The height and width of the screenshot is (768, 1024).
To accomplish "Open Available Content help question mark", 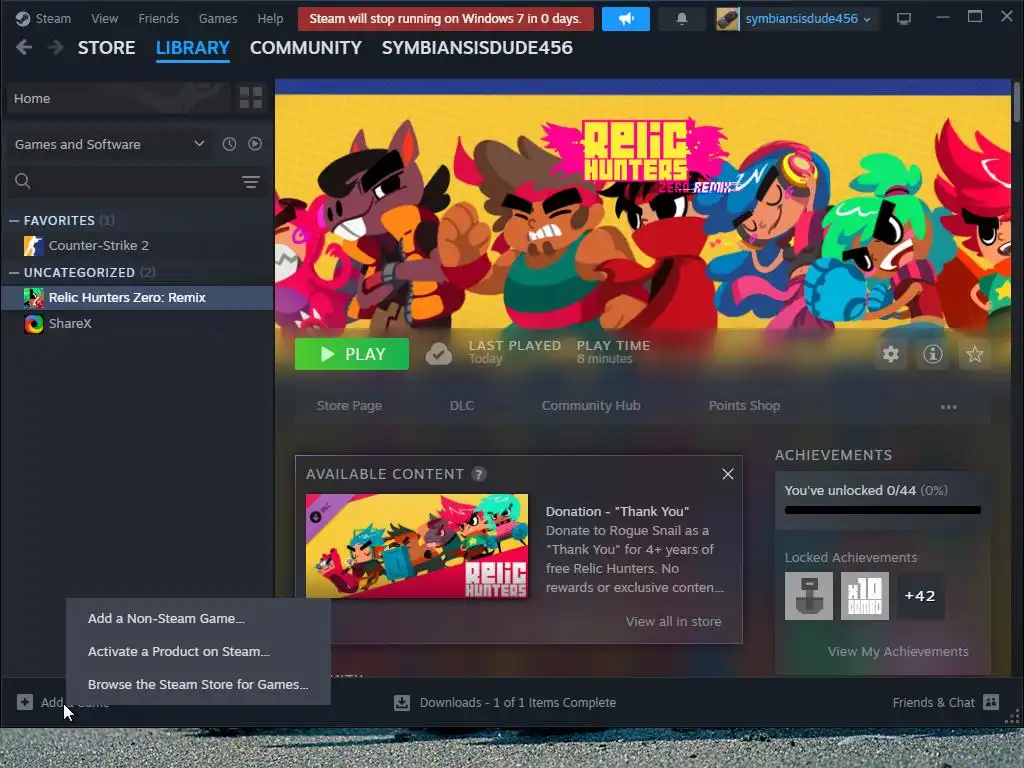I will (479, 474).
